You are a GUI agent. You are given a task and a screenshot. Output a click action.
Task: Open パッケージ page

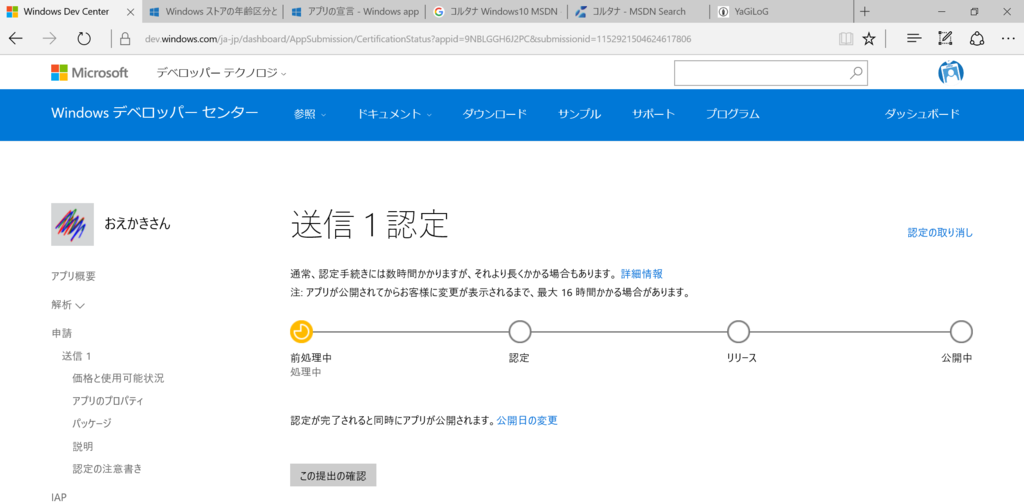(92, 423)
